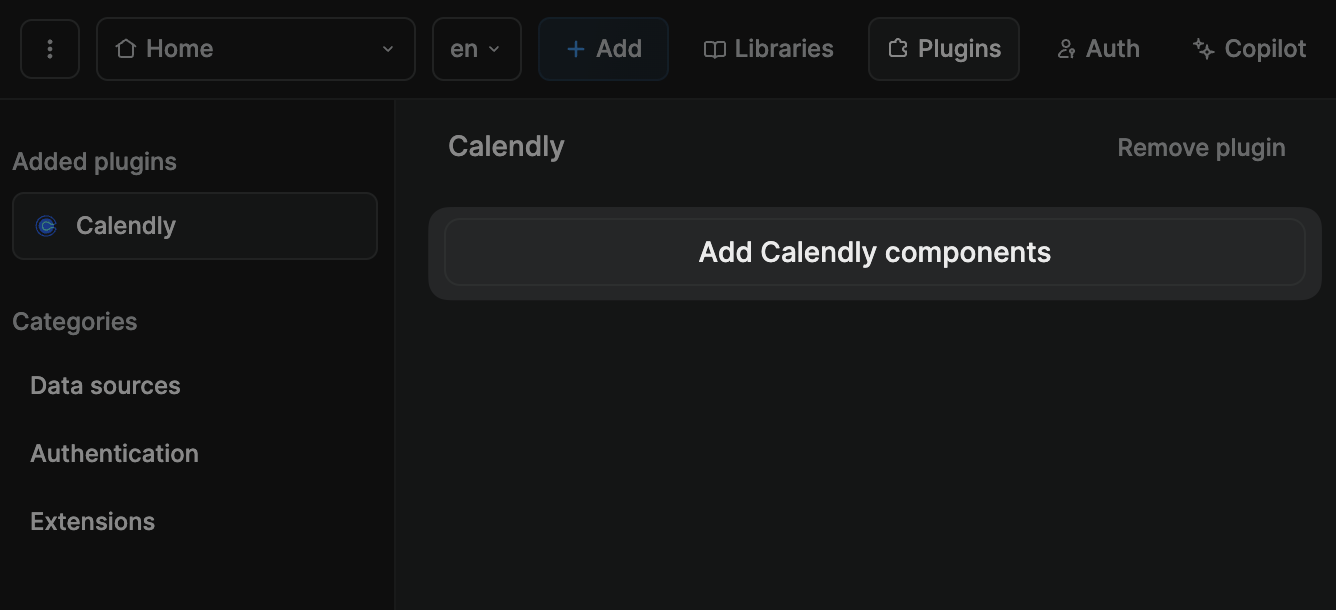Click Add Calendly components
Screen dimensions: 1336x610
875,252
